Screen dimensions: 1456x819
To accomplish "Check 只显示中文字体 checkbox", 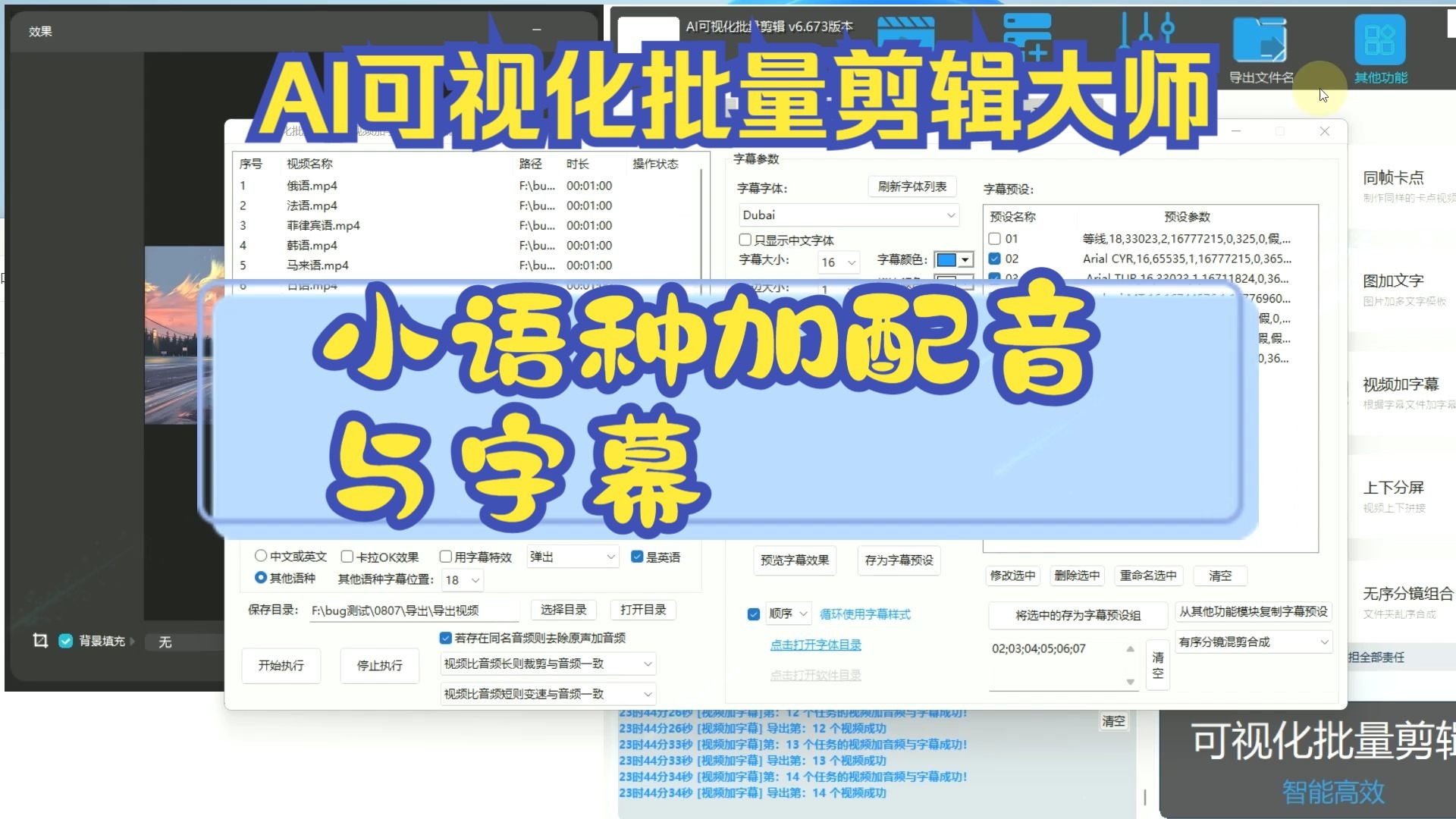I will coord(745,240).
